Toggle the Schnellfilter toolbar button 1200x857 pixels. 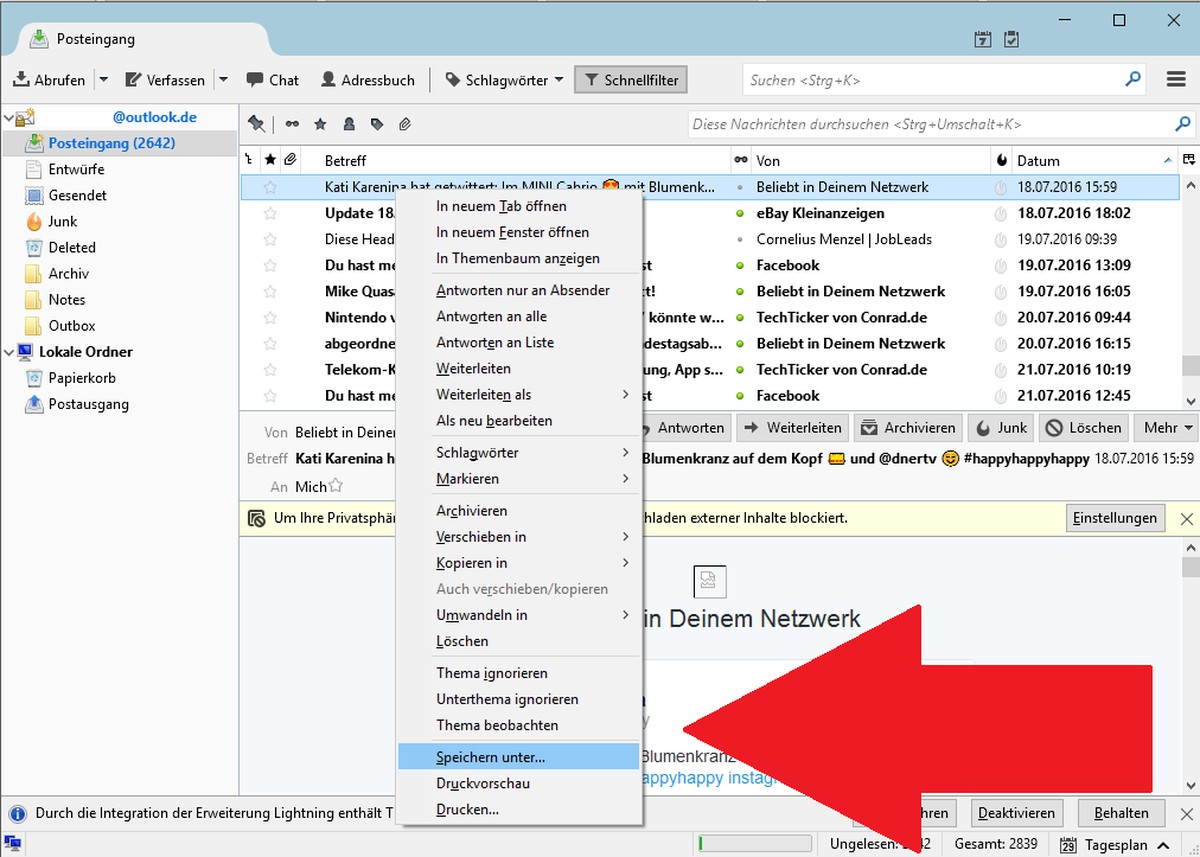pos(631,80)
